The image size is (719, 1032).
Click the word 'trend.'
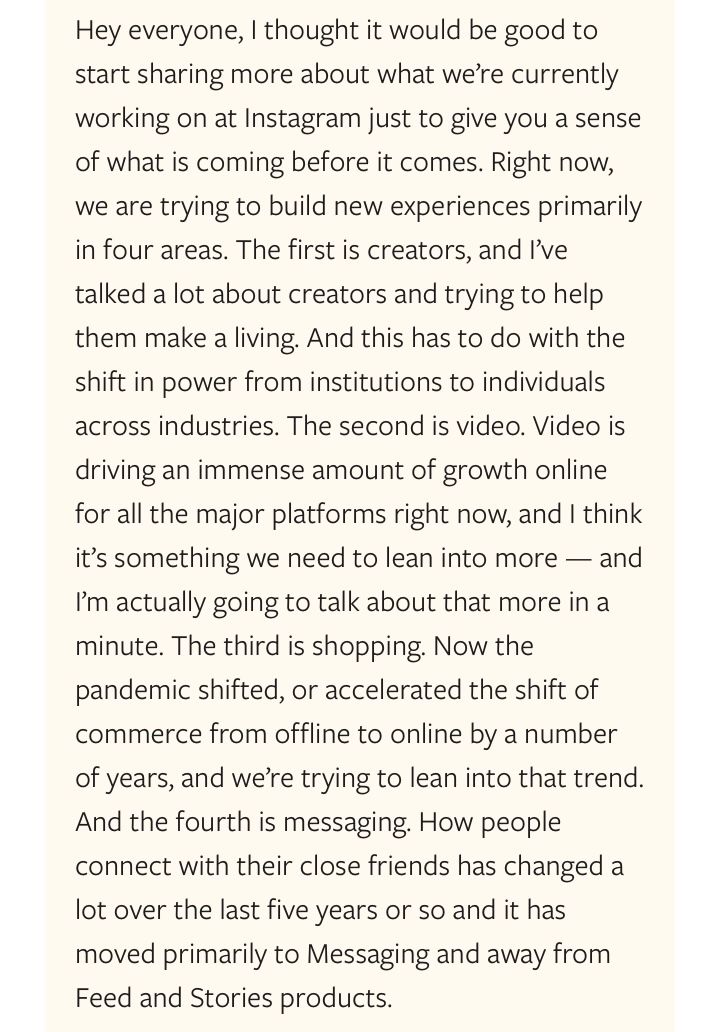pos(608,778)
